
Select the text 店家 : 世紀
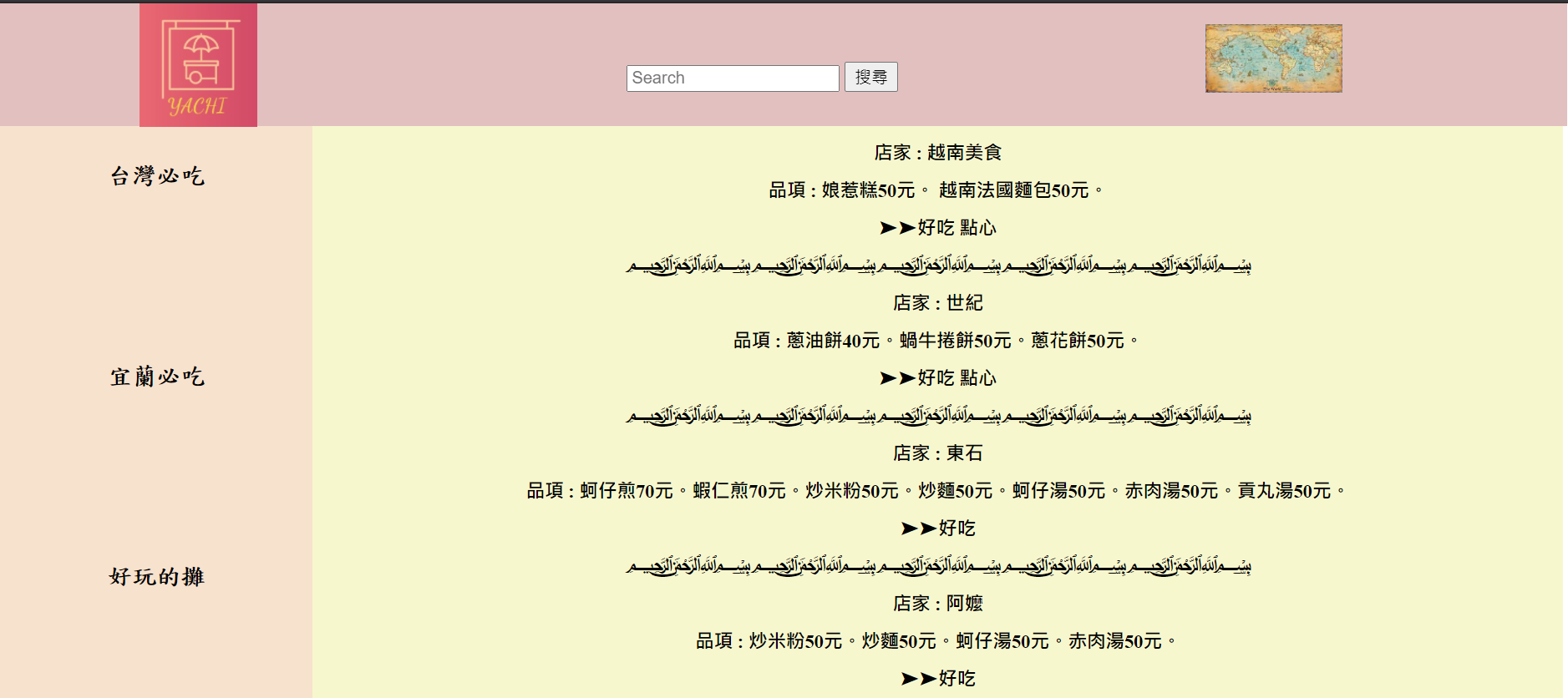pos(937,303)
